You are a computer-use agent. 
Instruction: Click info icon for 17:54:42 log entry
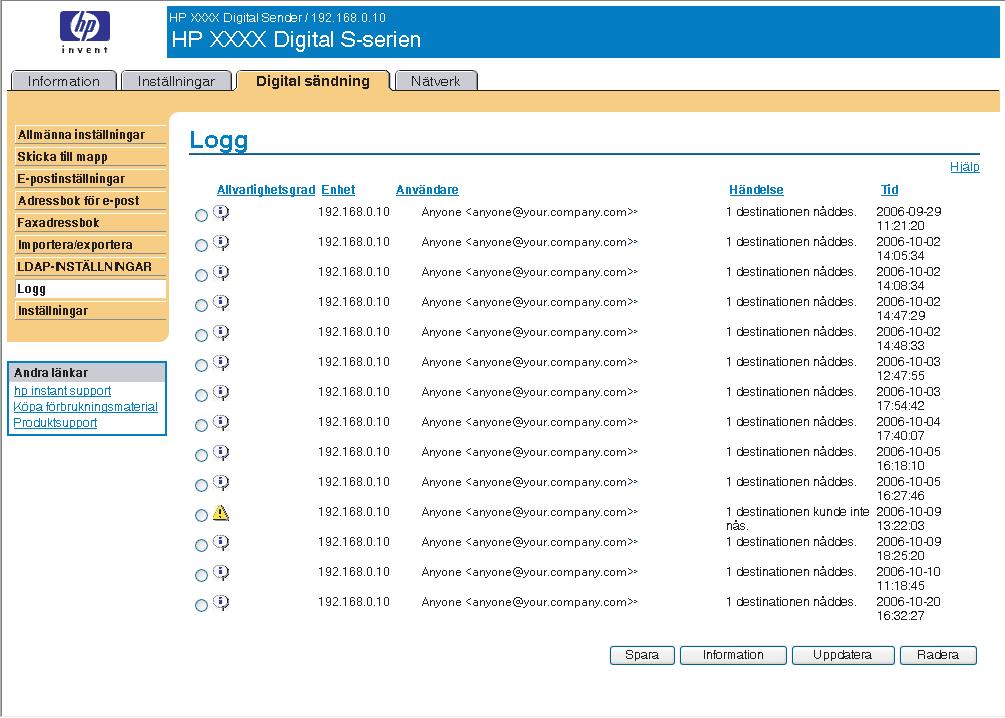pos(221,393)
